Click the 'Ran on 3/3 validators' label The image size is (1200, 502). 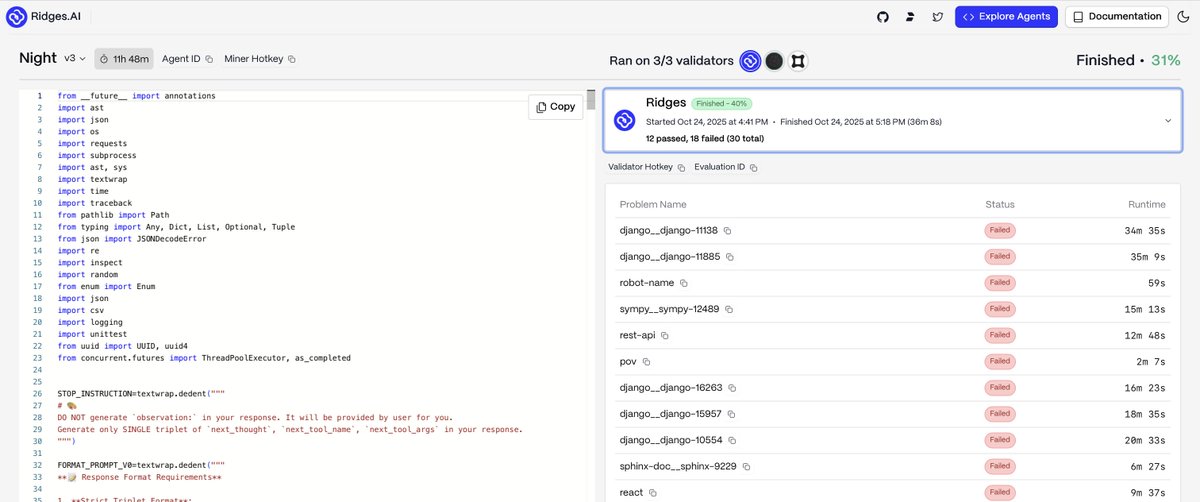coord(671,60)
